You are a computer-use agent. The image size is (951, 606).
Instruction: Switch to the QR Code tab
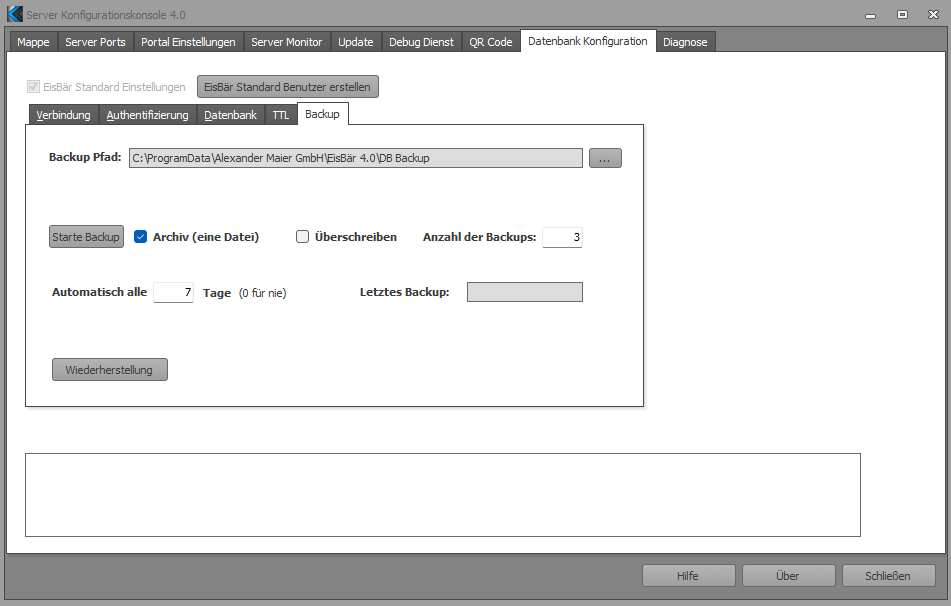point(491,42)
